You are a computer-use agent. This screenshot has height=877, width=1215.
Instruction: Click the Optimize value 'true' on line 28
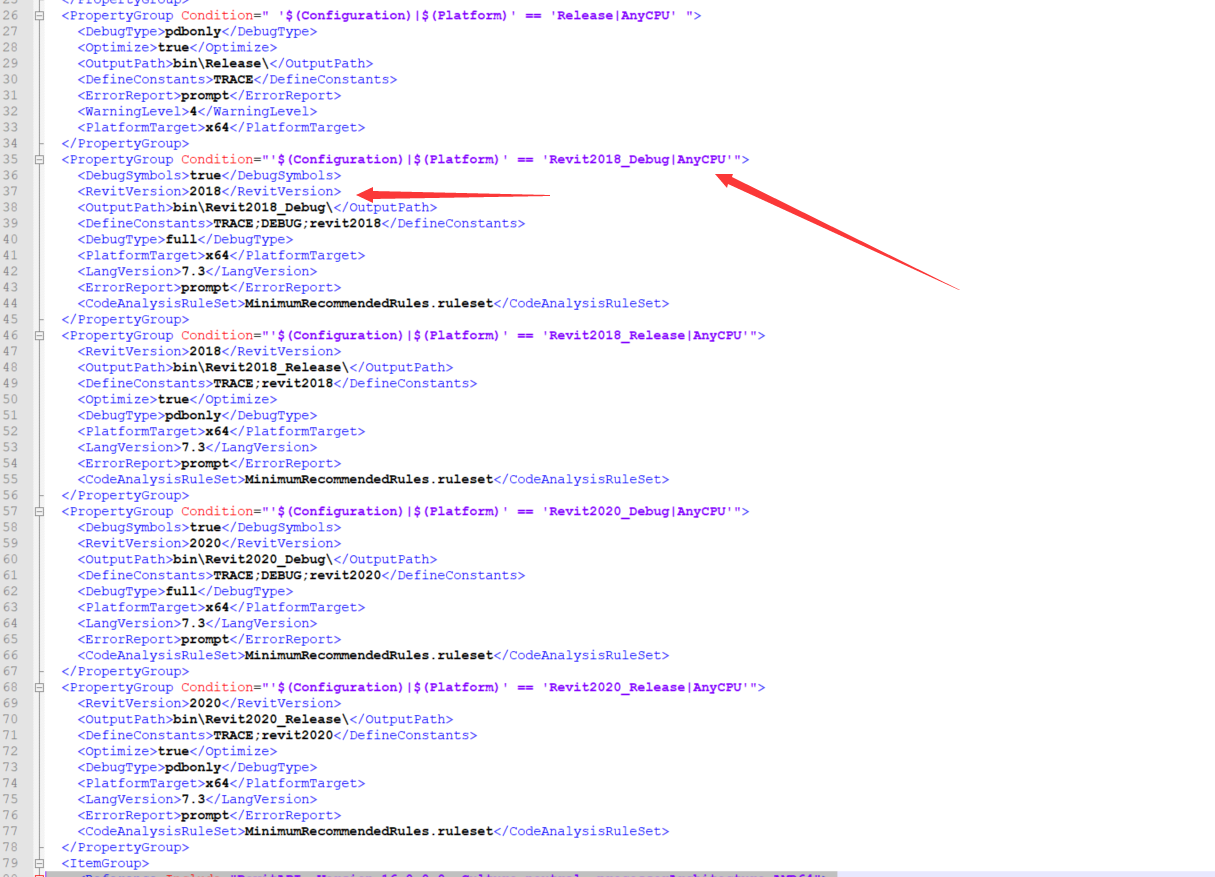(173, 48)
